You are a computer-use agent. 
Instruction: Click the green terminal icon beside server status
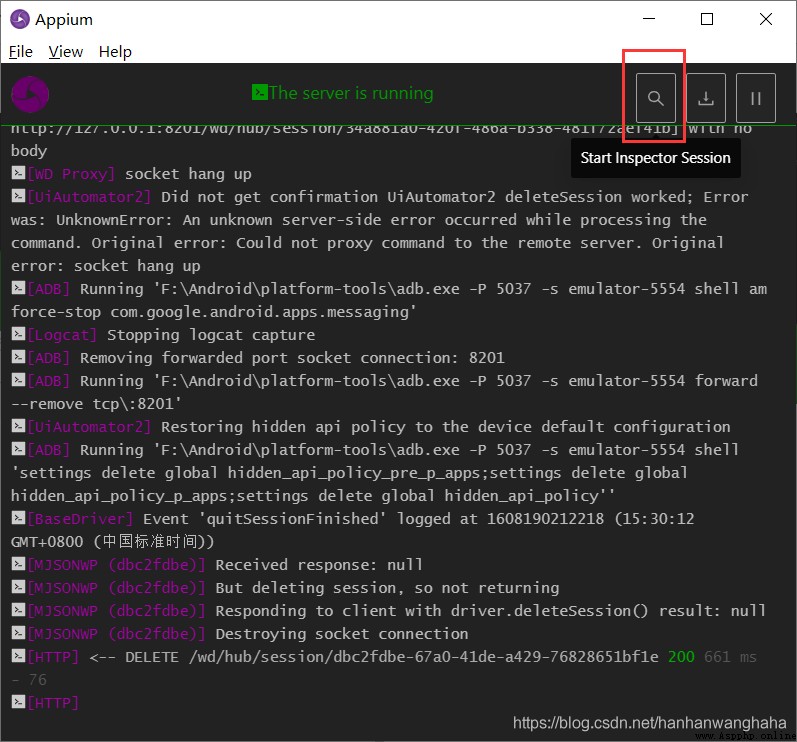259,92
